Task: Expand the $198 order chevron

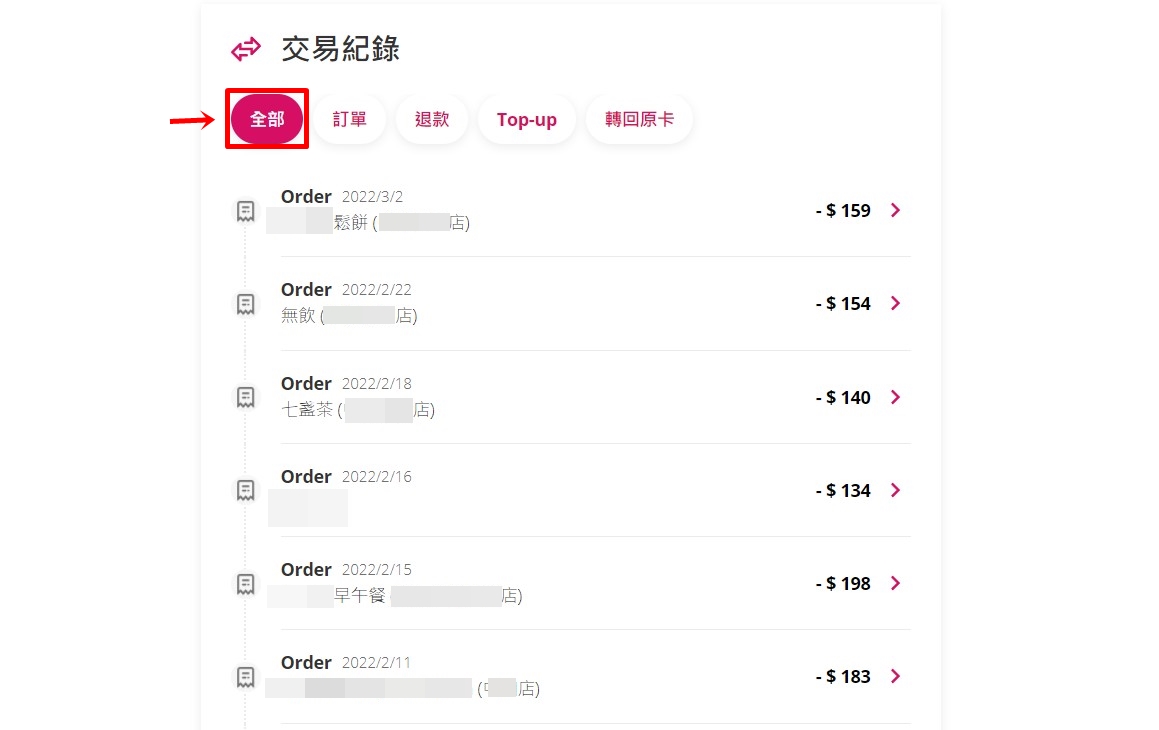Action: [x=896, y=584]
